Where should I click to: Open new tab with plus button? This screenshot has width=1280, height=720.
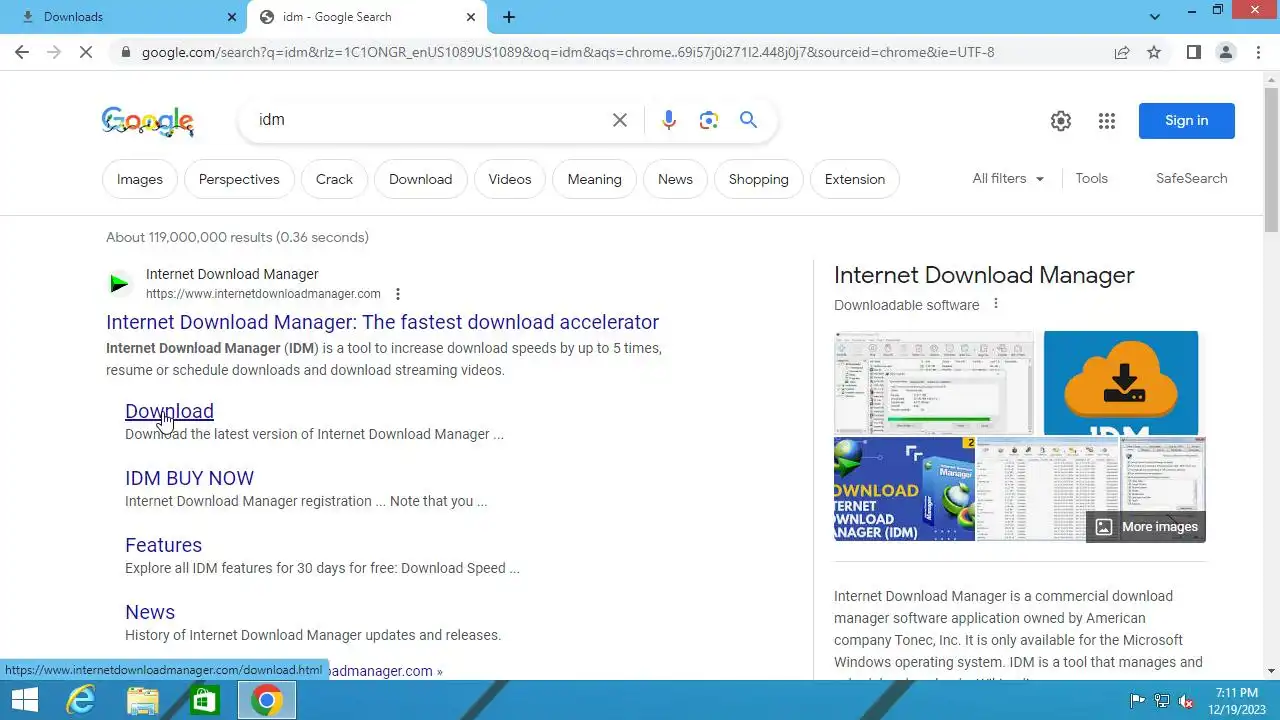509,17
